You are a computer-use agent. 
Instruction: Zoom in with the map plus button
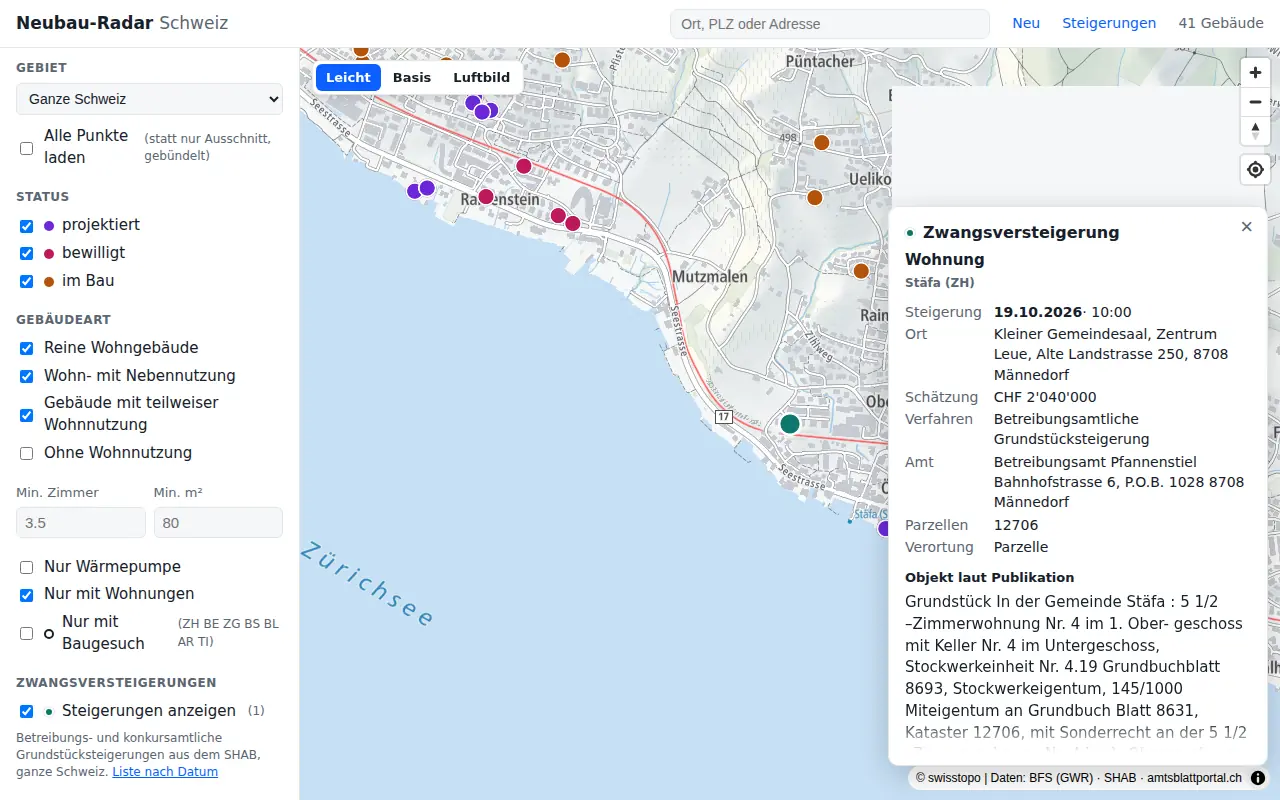point(1255,73)
